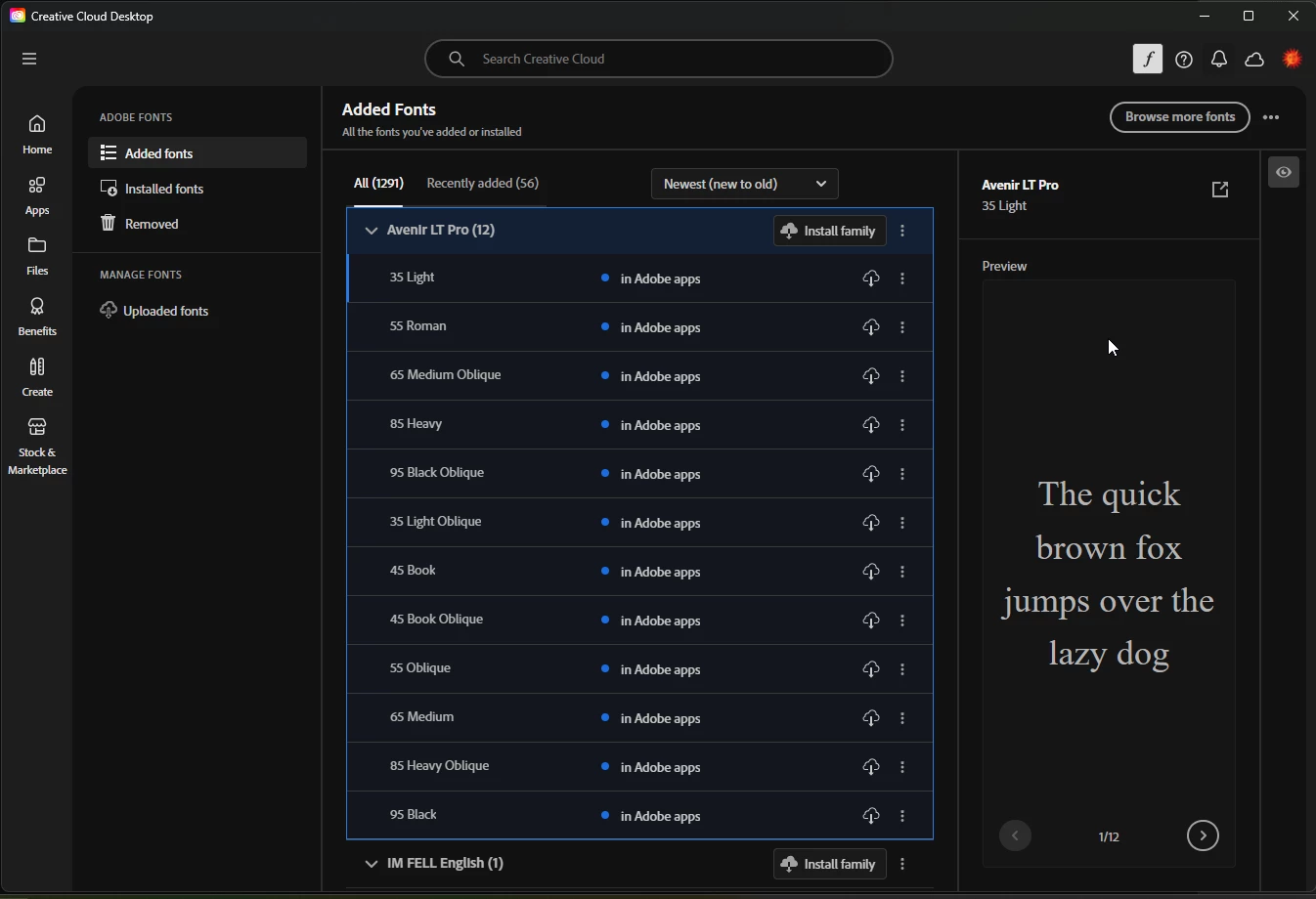Open more options for 85 Heavy Oblique
This screenshot has height=899, width=1316.
[902, 767]
